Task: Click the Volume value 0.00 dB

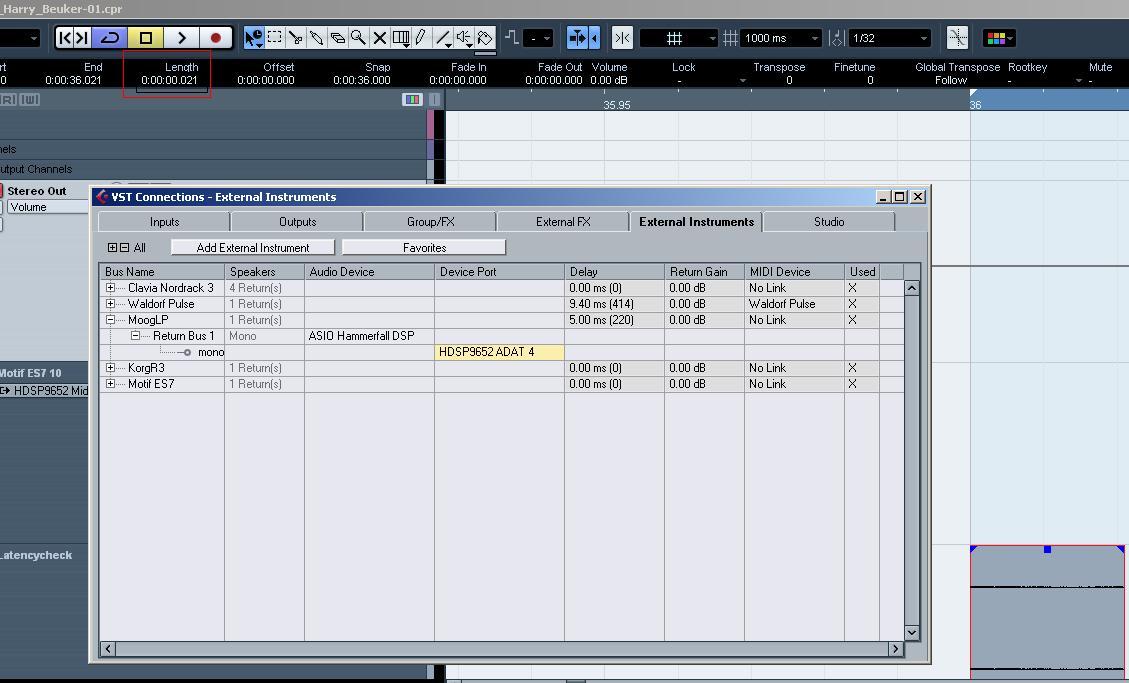Action: click(x=609, y=80)
